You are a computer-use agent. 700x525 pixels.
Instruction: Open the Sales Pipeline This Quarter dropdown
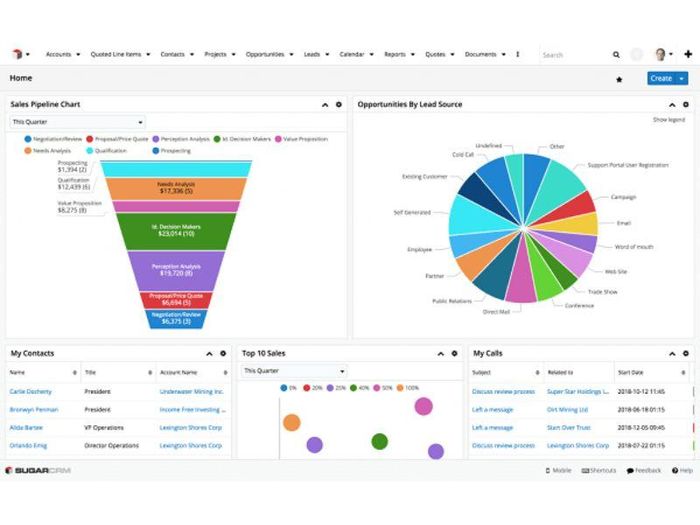pyautogui.click(x=78, y=122)
